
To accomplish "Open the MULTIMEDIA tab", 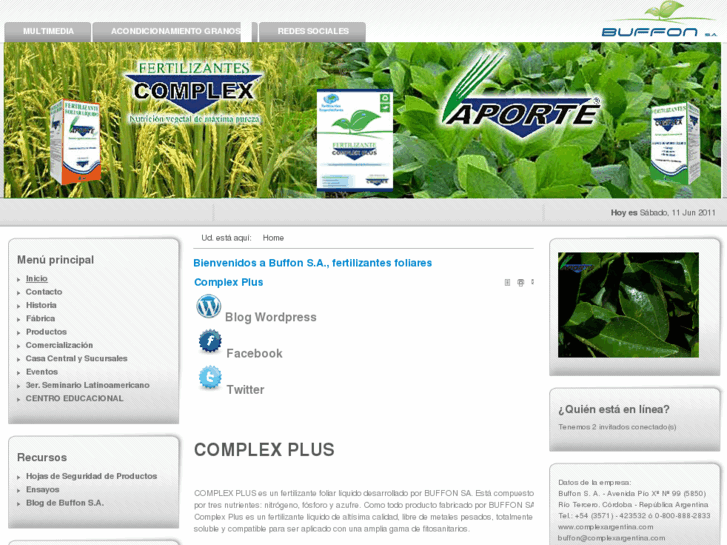I will [x=48, y=32].
